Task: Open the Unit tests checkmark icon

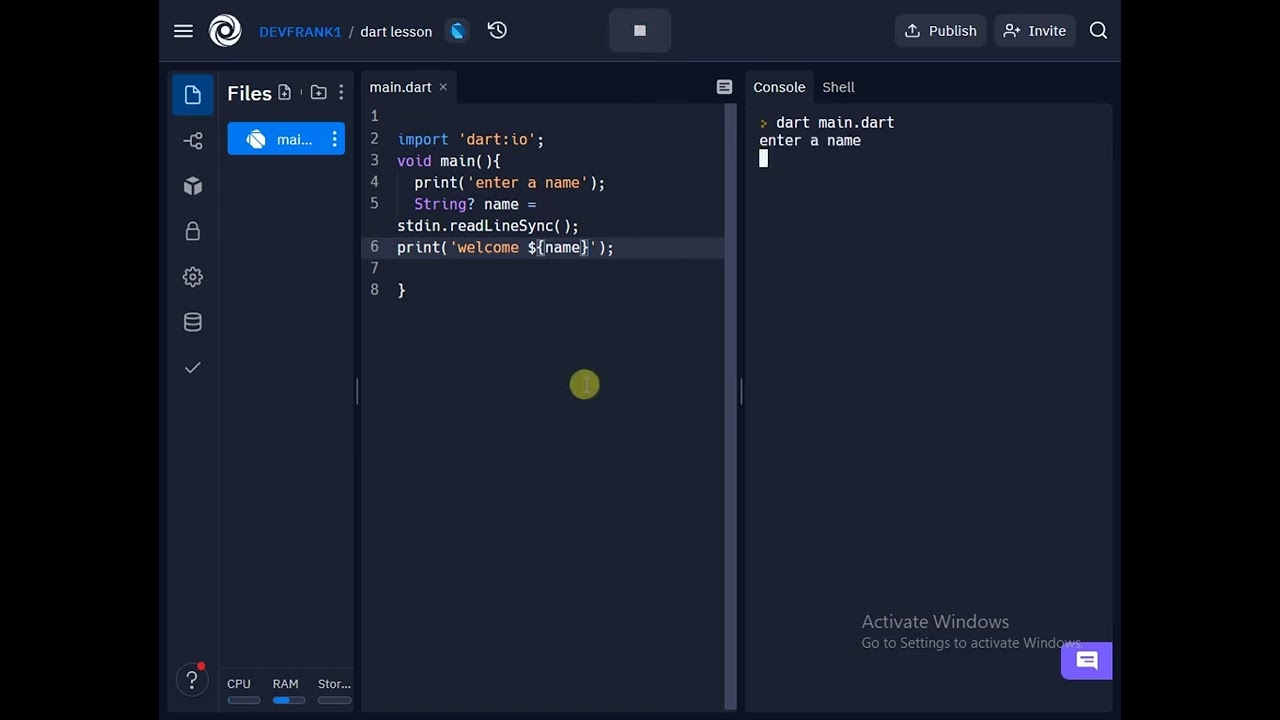Action: pyautogui.click(x=193, y=367)
